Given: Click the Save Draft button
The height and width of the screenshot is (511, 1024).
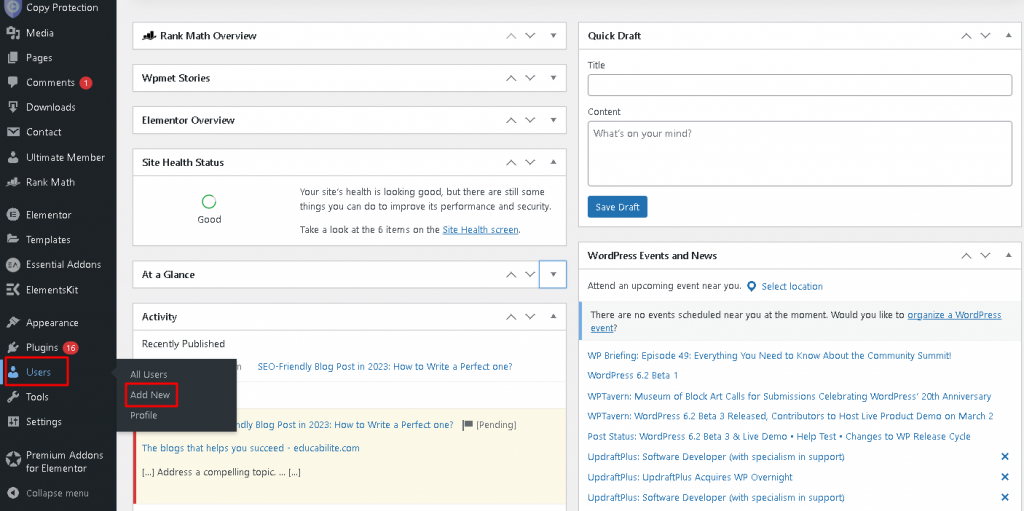Looking at the screenshot, I should 617,207.
